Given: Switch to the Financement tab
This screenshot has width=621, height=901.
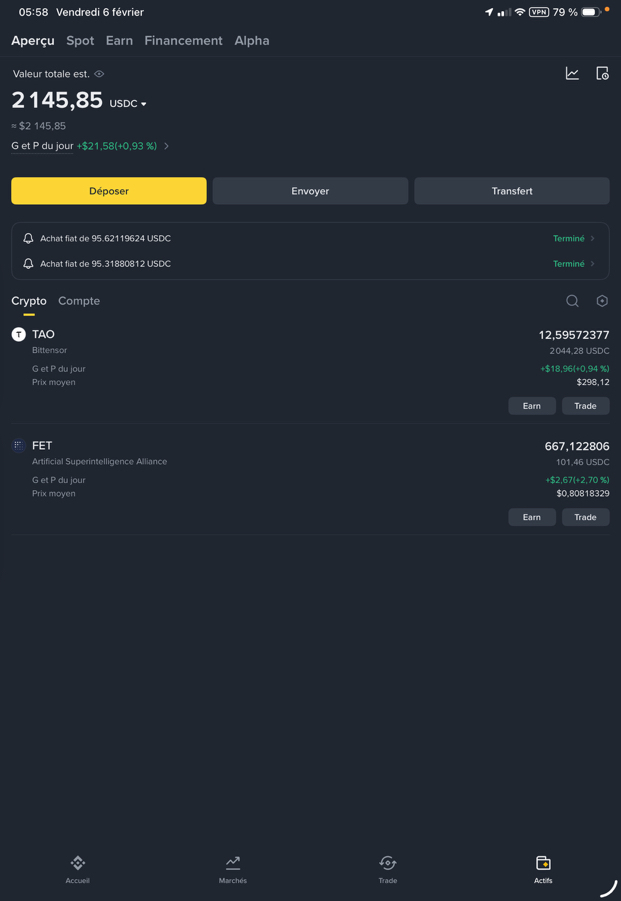Looking at the screenshot, I should [x=183, y=41].
